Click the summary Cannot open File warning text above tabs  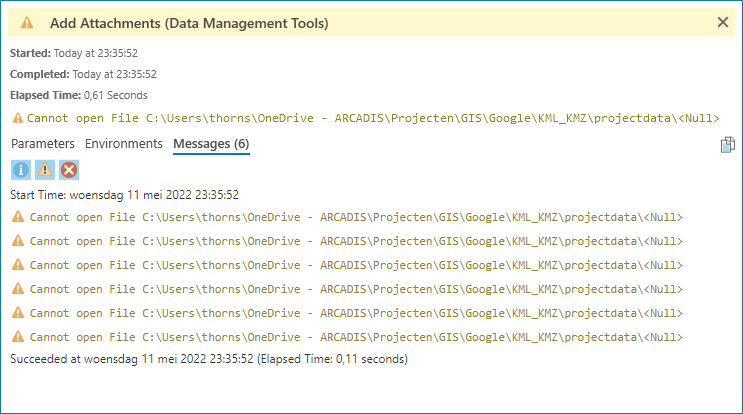[373, 118]
